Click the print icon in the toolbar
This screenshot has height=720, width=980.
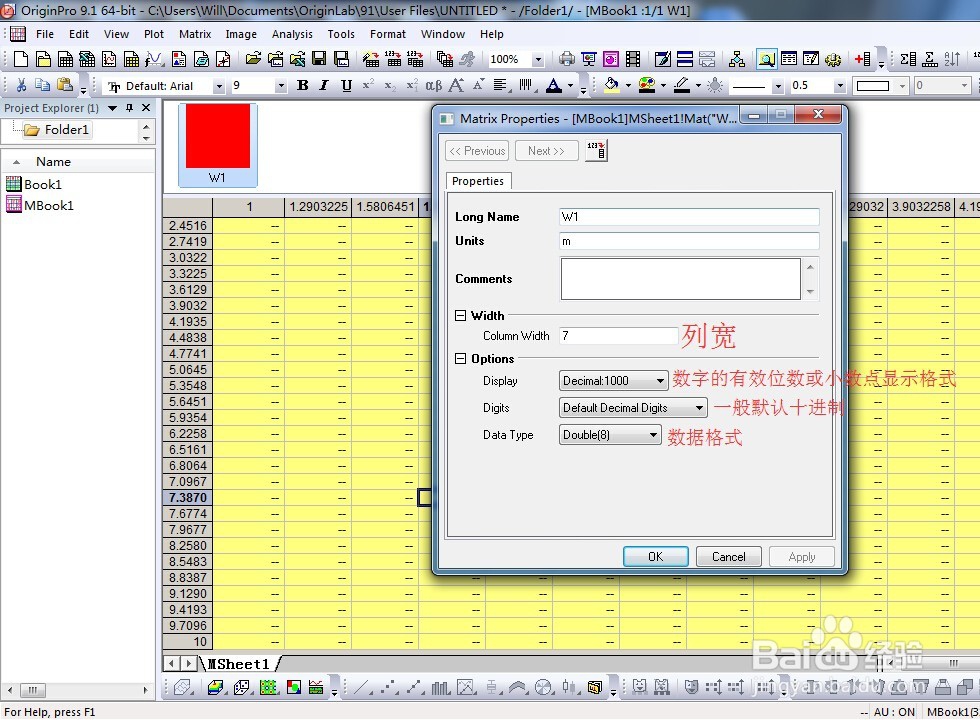tap(566, 59)
